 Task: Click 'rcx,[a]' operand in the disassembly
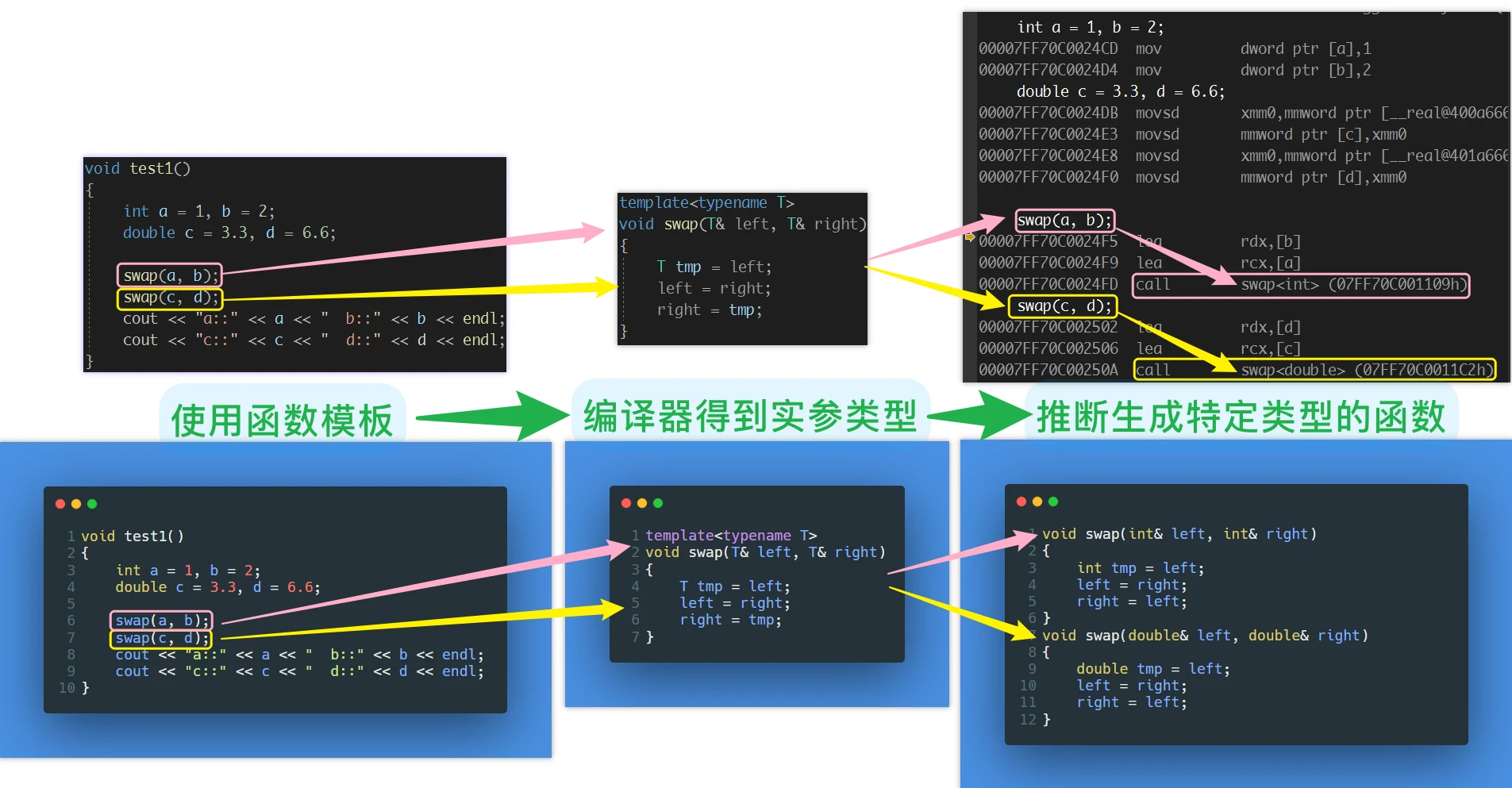tap(1271, 263)
